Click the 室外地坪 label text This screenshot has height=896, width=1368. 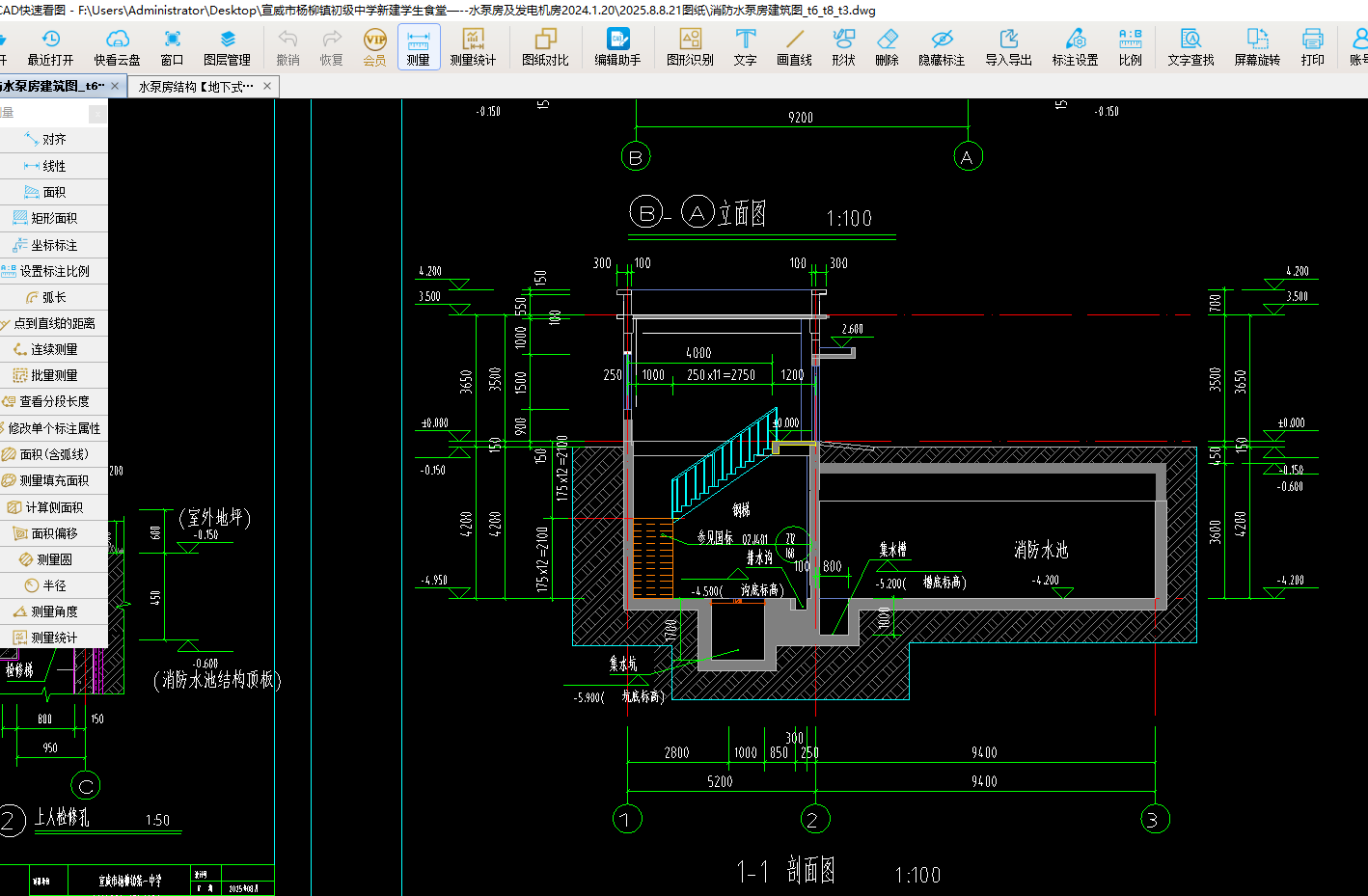215,518
